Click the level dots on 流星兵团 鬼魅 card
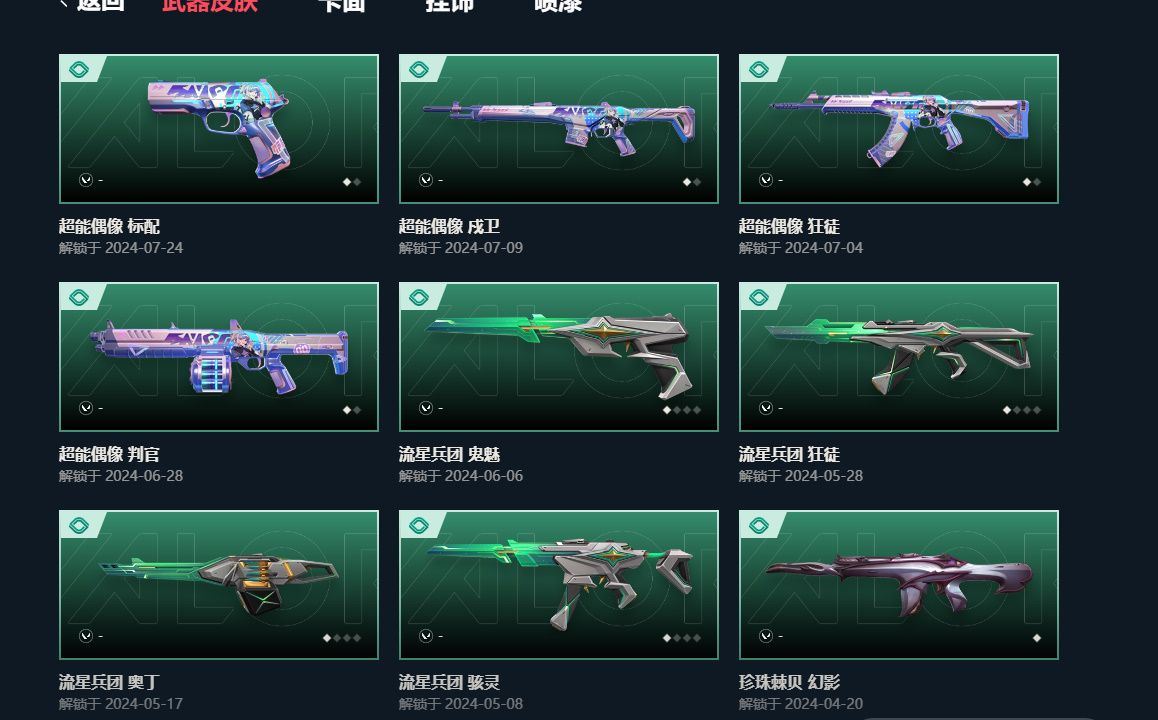The image size is (1158, 720). [682, 410]
